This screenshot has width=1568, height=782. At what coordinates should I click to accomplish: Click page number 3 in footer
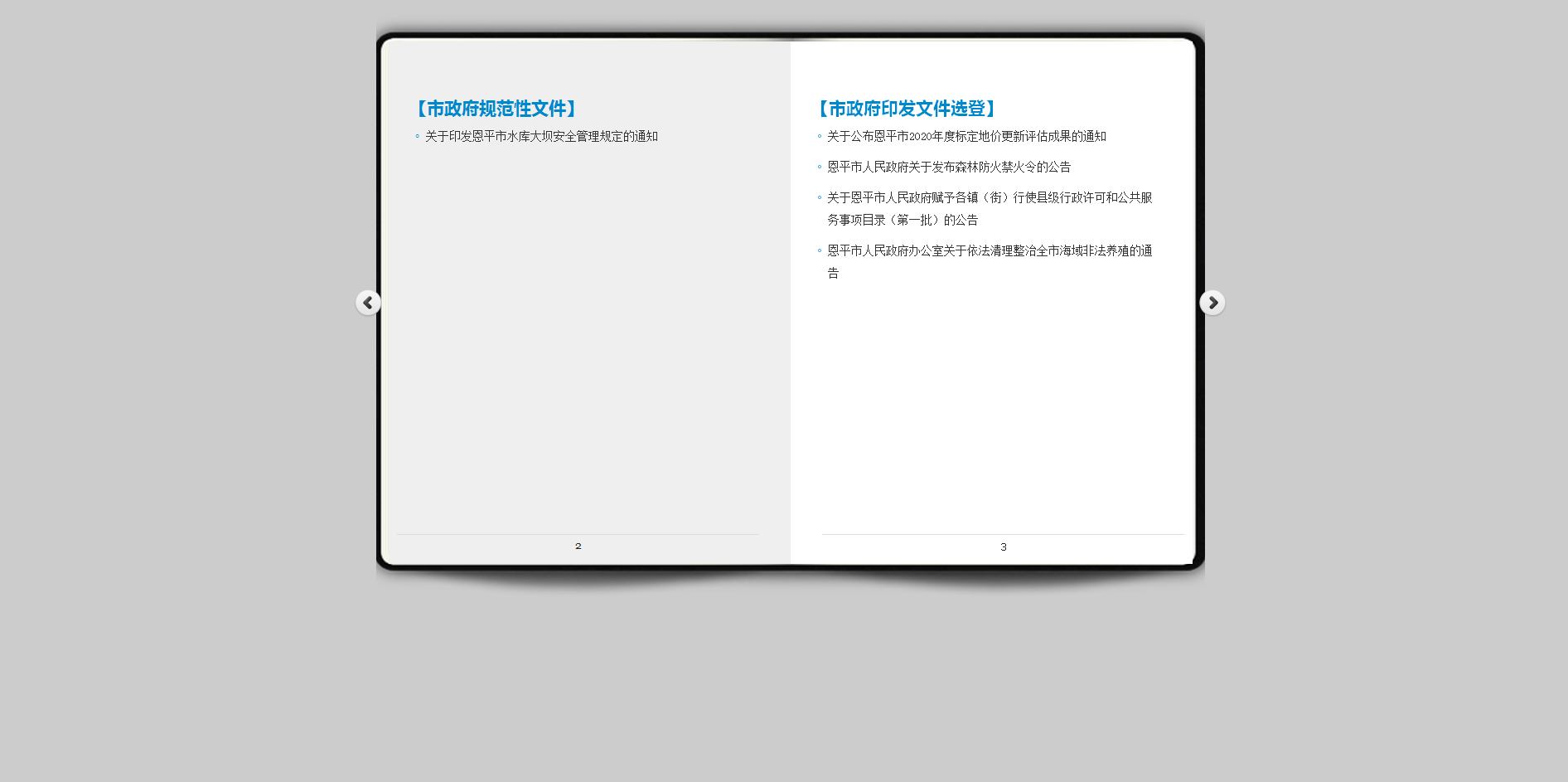click(1004, 547)
